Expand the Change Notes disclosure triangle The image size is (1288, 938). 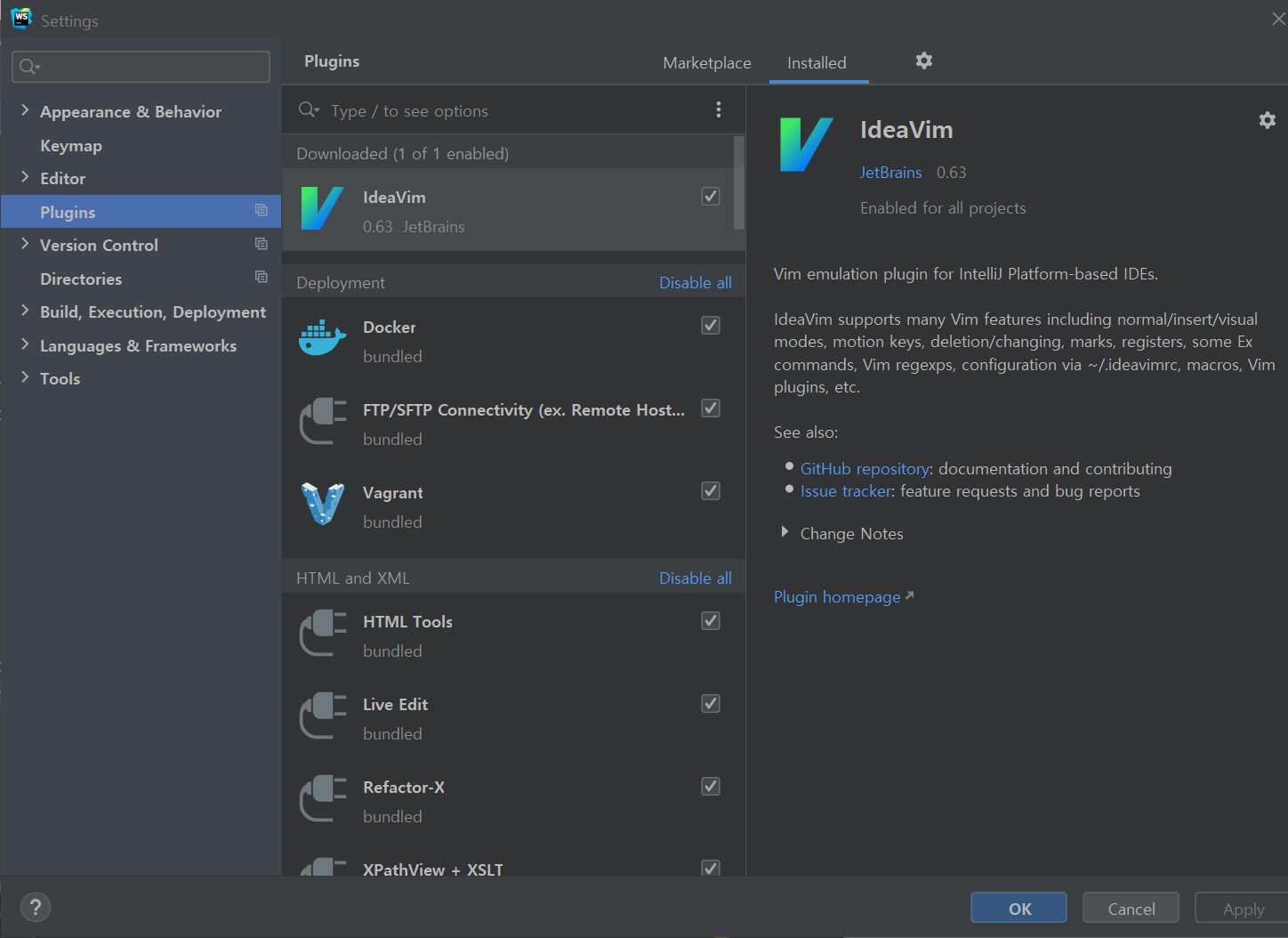pos(785,532)
